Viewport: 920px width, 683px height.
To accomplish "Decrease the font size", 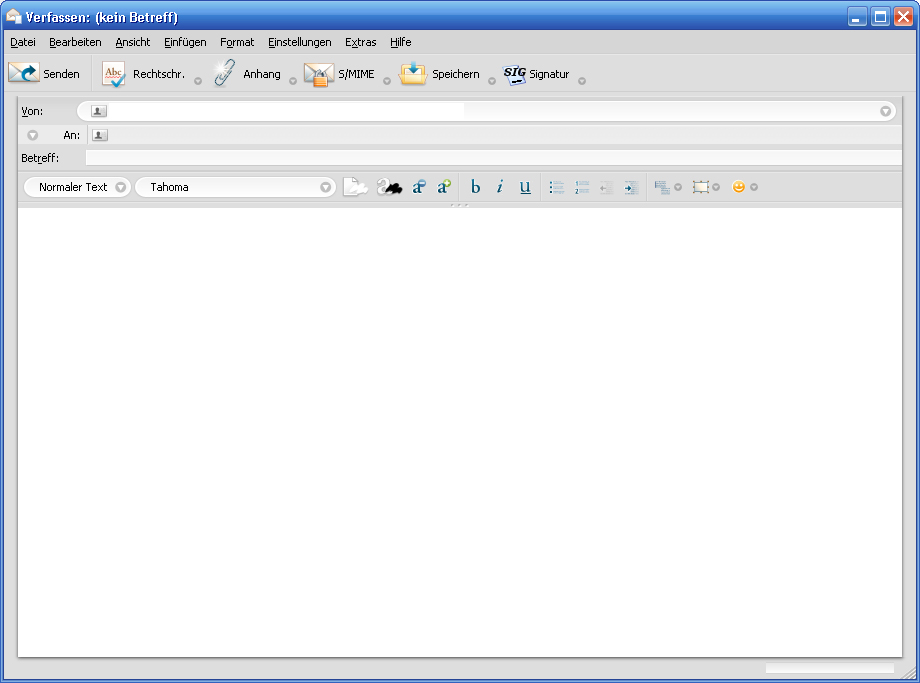I will (418, 187).
